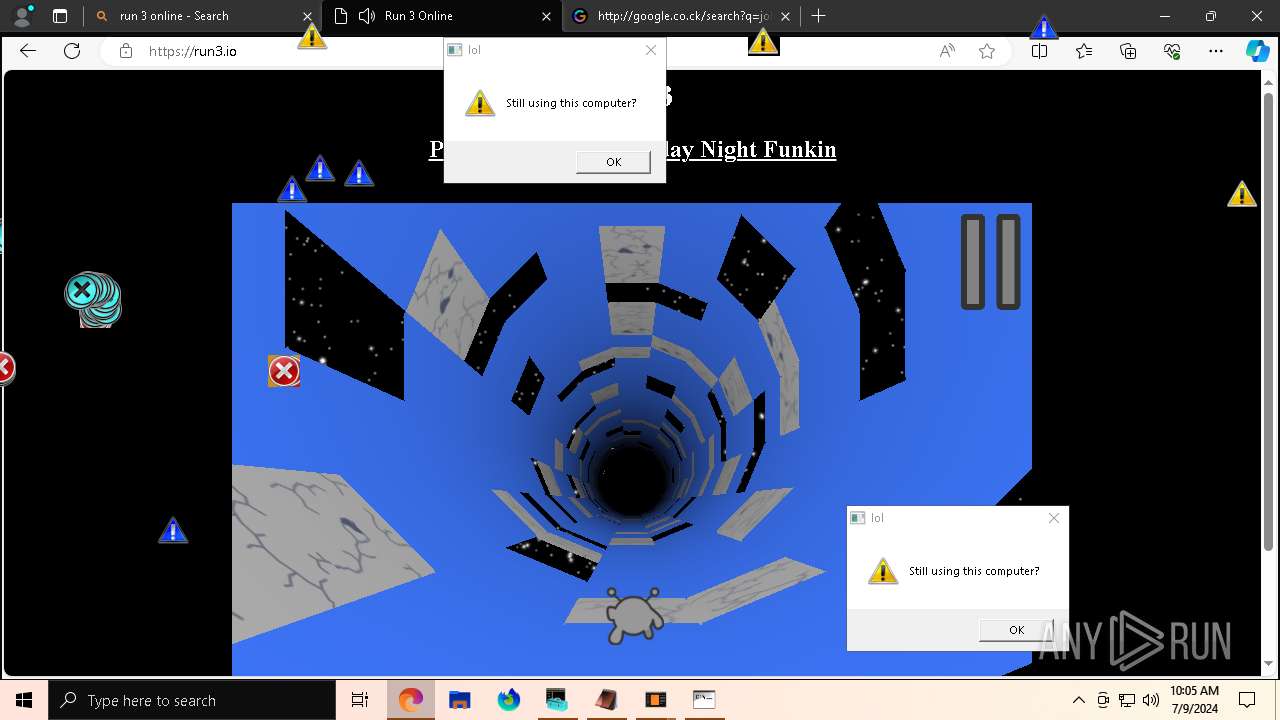Click the warning icon beside the page scrollbar
The image size is (1280, 720).
coord(1241,194)
